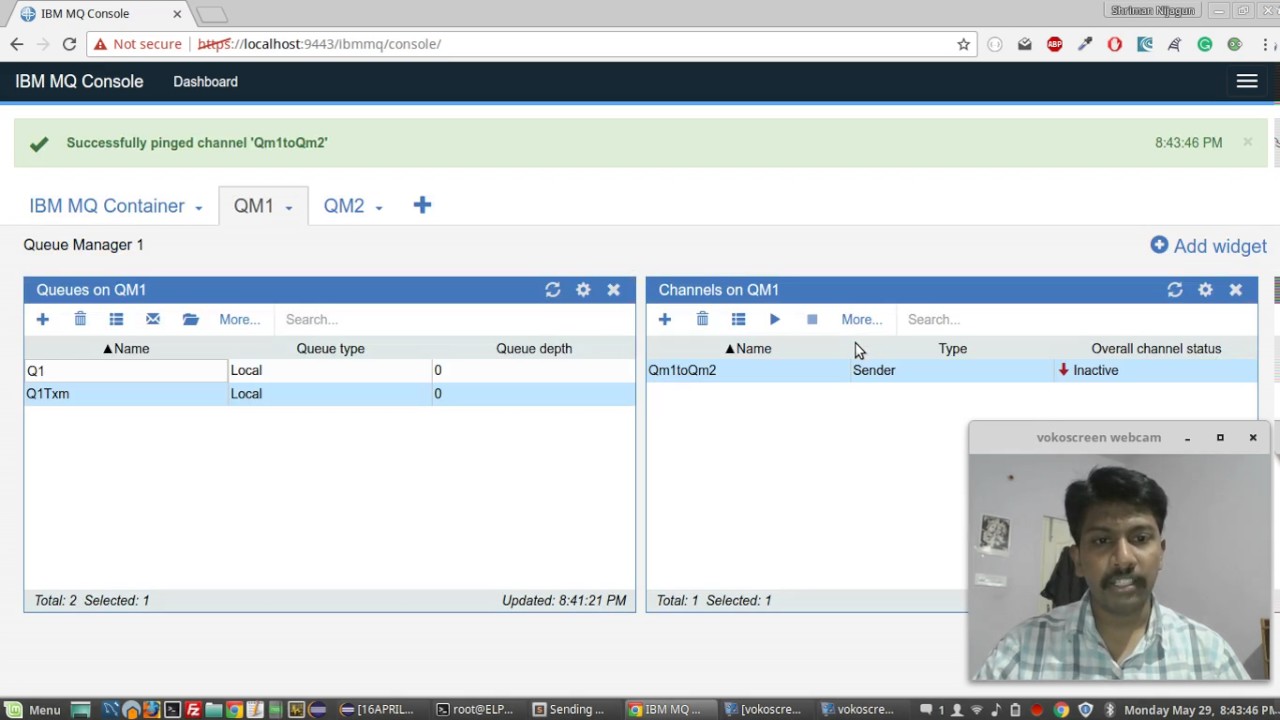The image size is (1280, 720).
Task: Put a message using the envelope icon
Action: [153, 319]
